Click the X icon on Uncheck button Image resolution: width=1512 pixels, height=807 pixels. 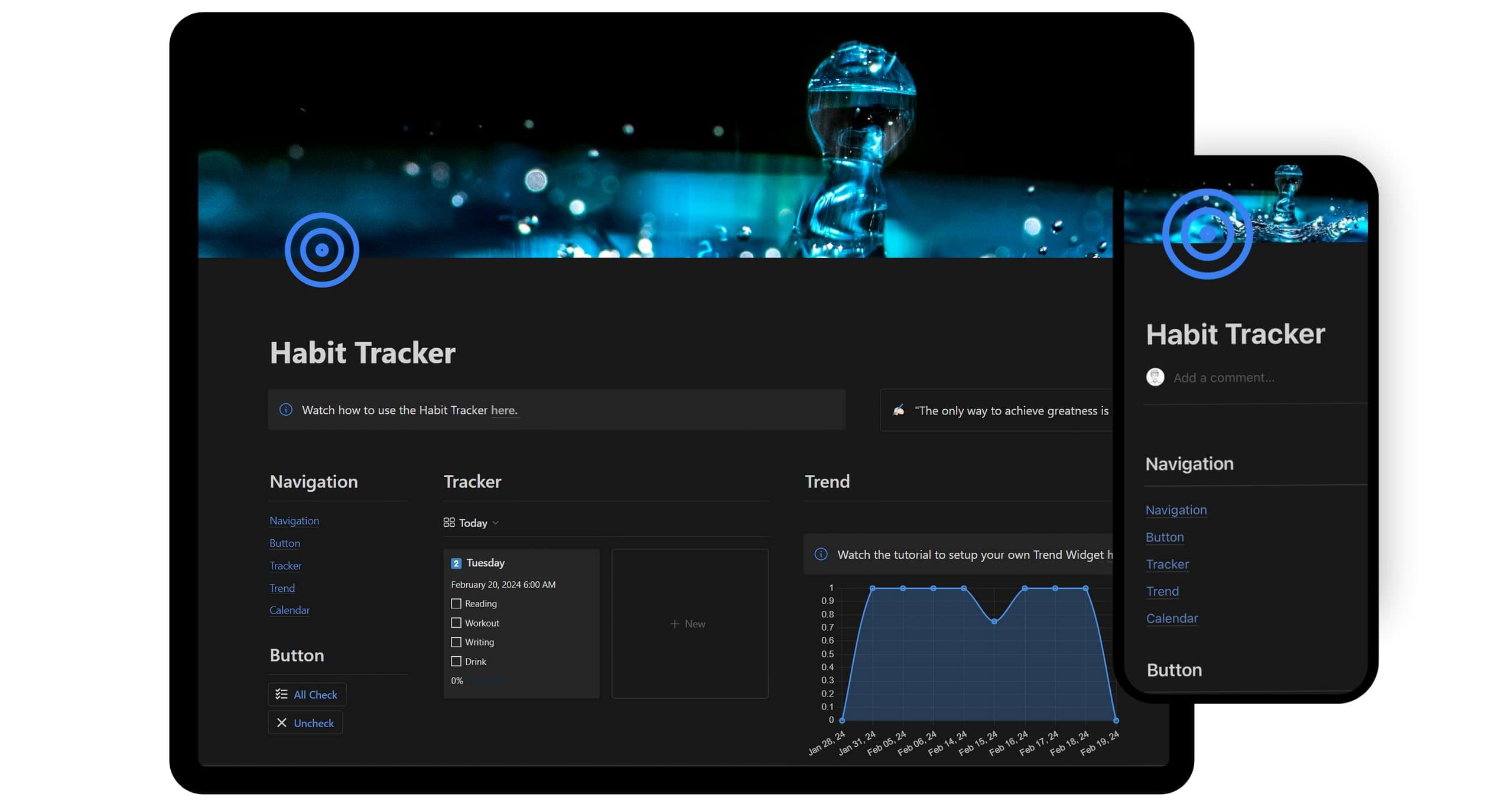point(282,723)
